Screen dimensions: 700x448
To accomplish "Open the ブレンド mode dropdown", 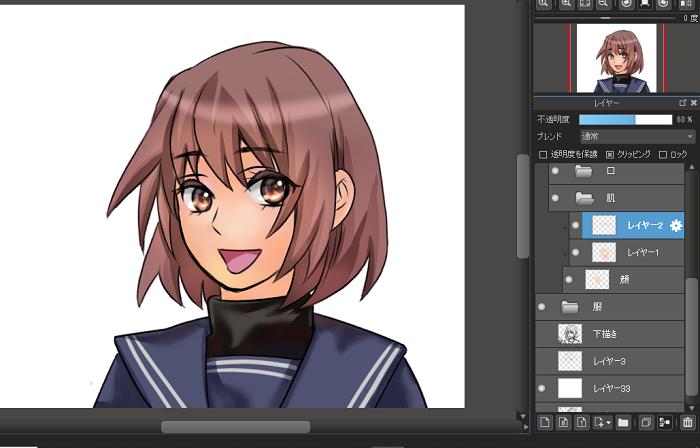I will (636, 136).
